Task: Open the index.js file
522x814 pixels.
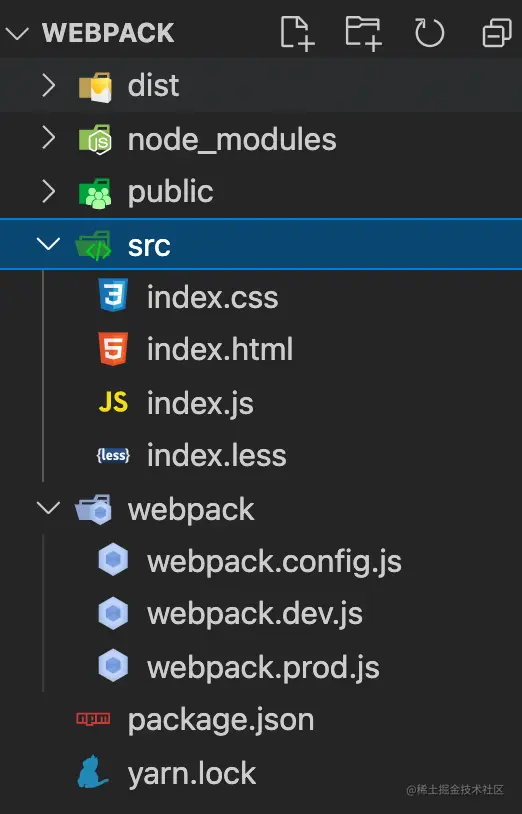Action: click(x=200, y=404)
